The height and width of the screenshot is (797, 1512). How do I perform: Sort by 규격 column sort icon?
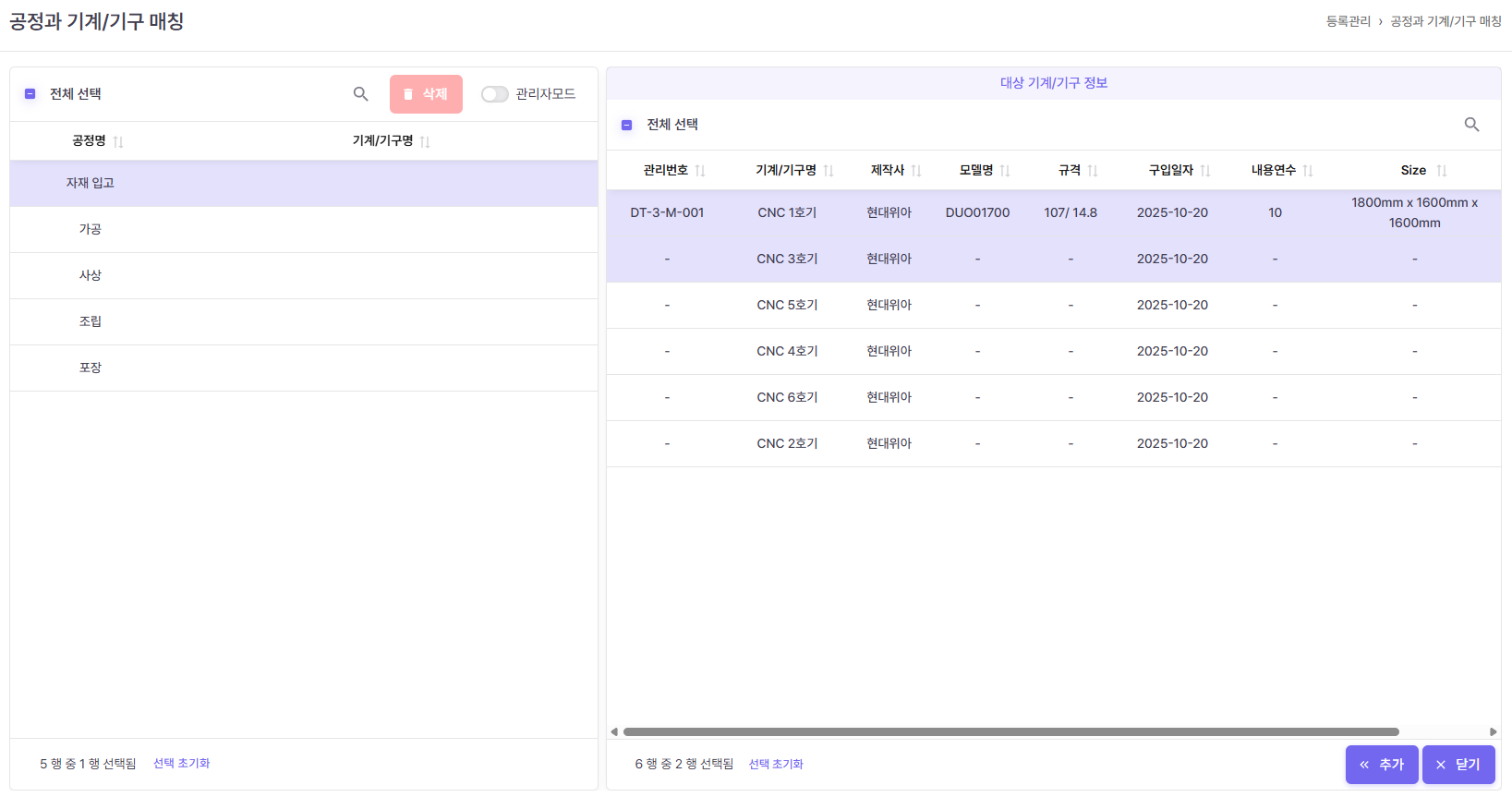[x=1093, y=171]
